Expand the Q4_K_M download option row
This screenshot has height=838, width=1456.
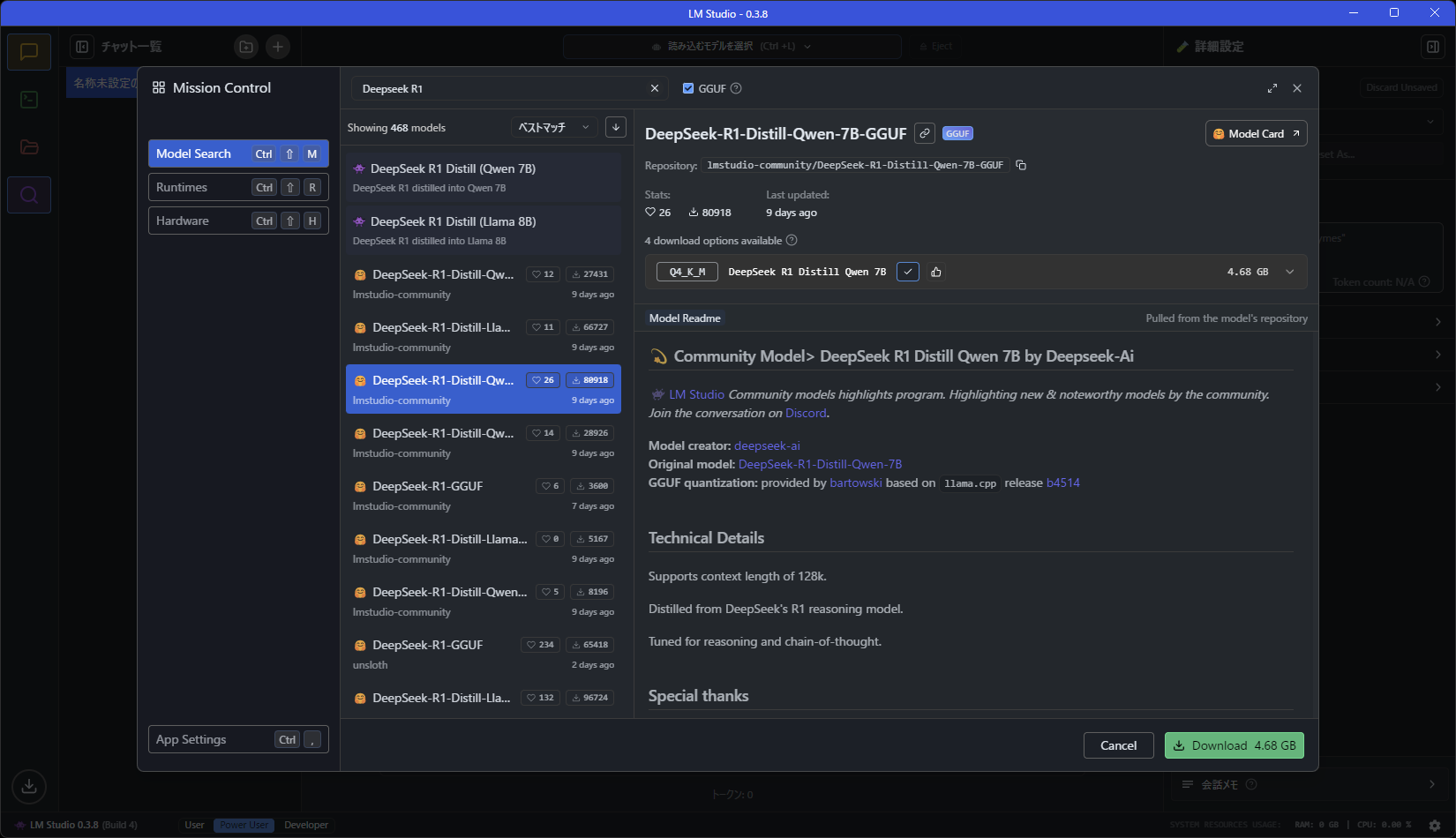[1290, 272]
